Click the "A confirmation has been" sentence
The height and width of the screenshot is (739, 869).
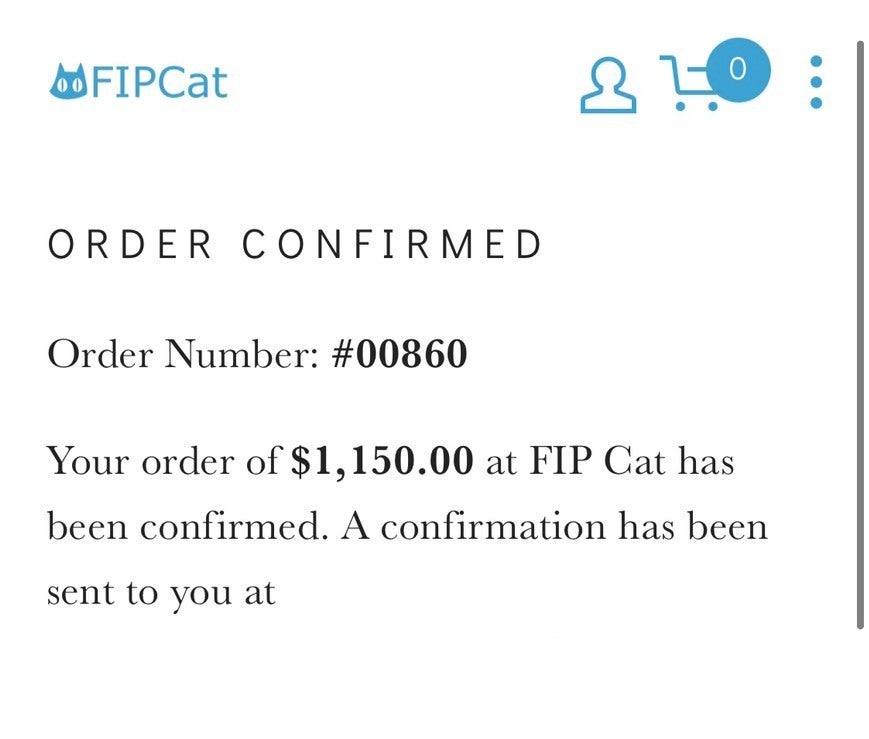[555, 527]
